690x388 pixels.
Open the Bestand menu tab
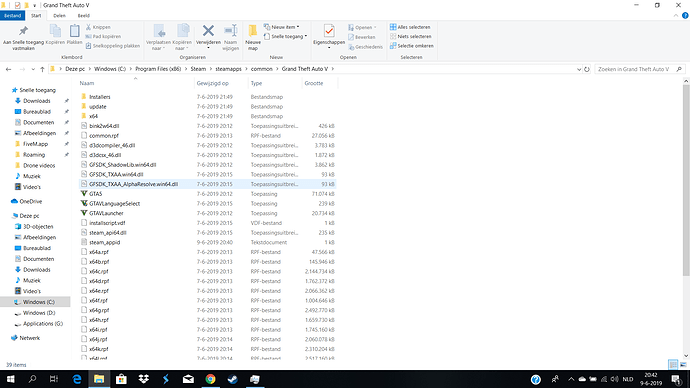(x=12, y=15)
